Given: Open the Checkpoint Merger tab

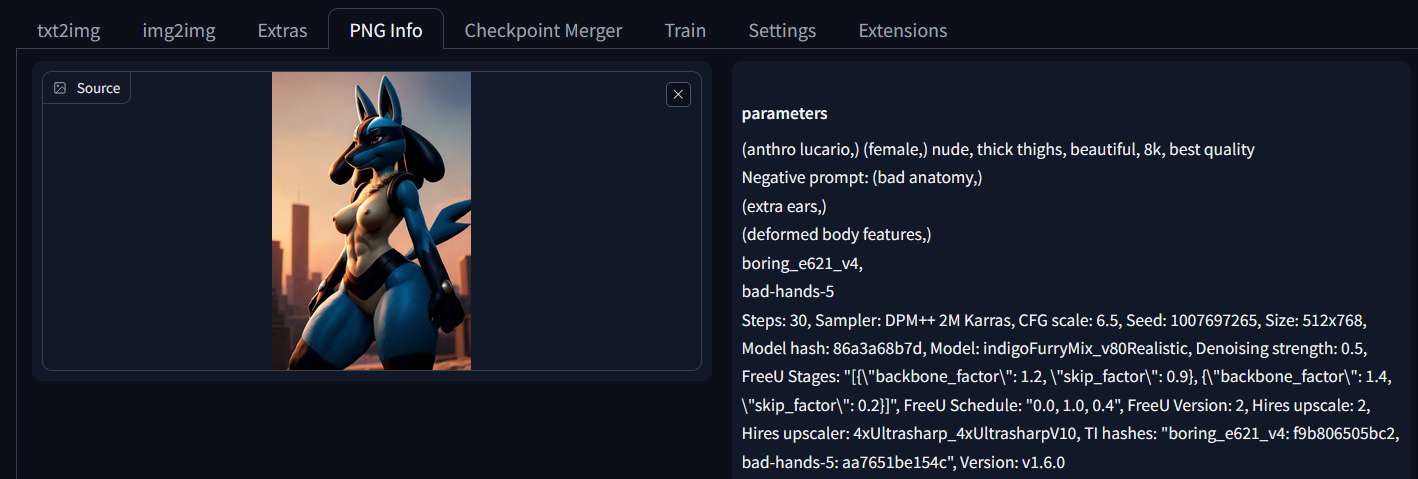Looking at the screenshot, I should click(543, 30).
